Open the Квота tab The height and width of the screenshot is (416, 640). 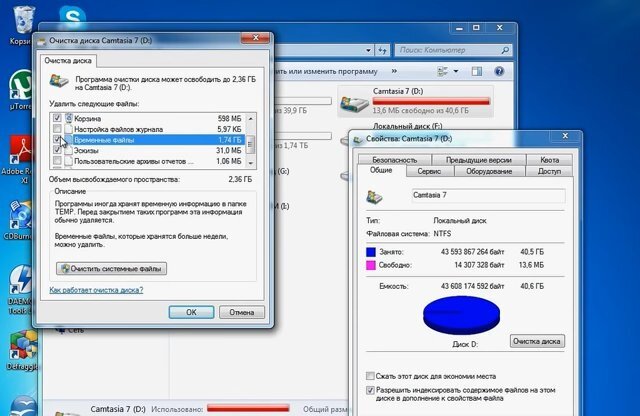tap(549, 160)
